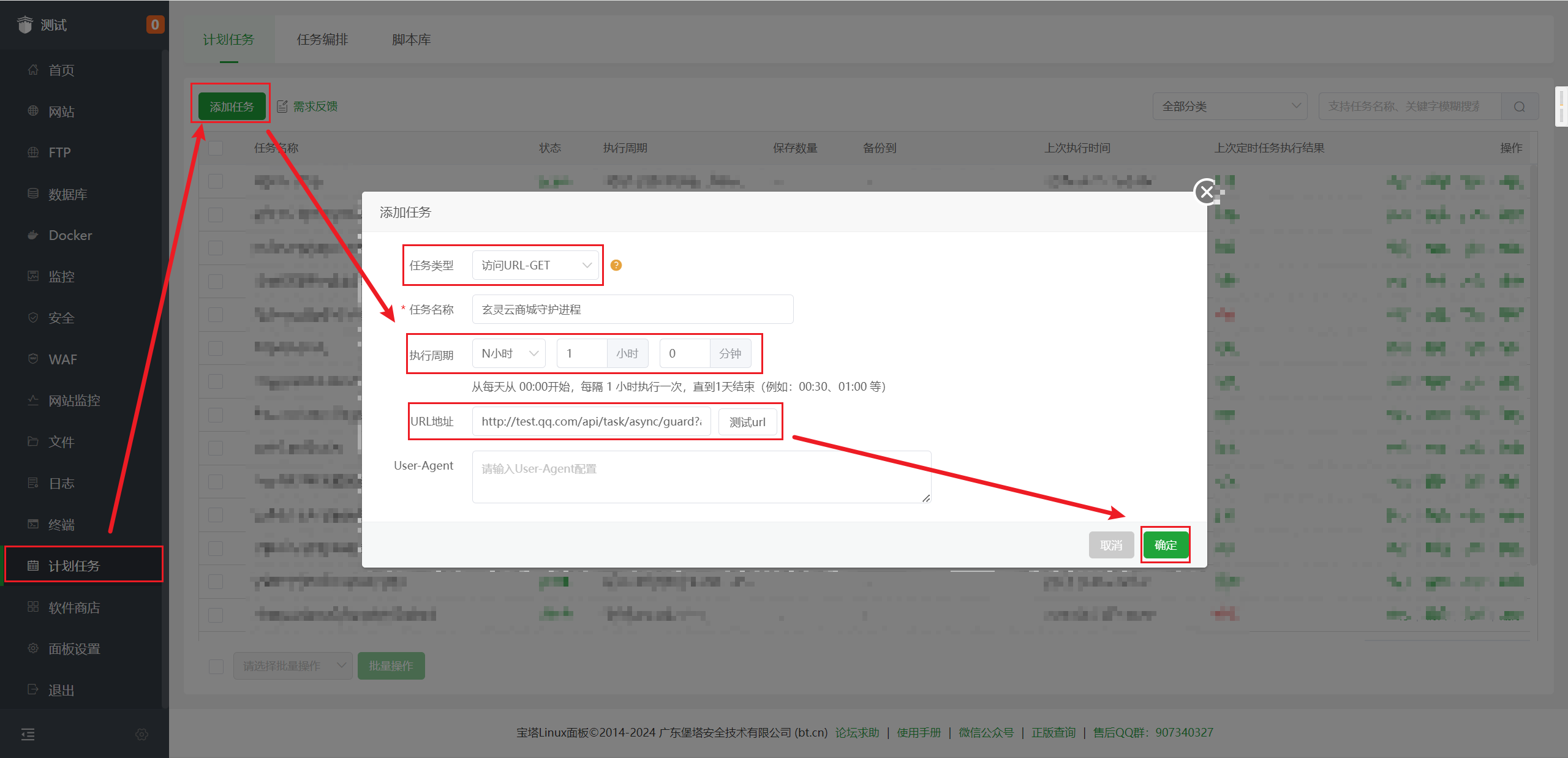This screenshot has width=1568, height=758.
Task: Click the User-Agent text area
Action: (701, 478)
